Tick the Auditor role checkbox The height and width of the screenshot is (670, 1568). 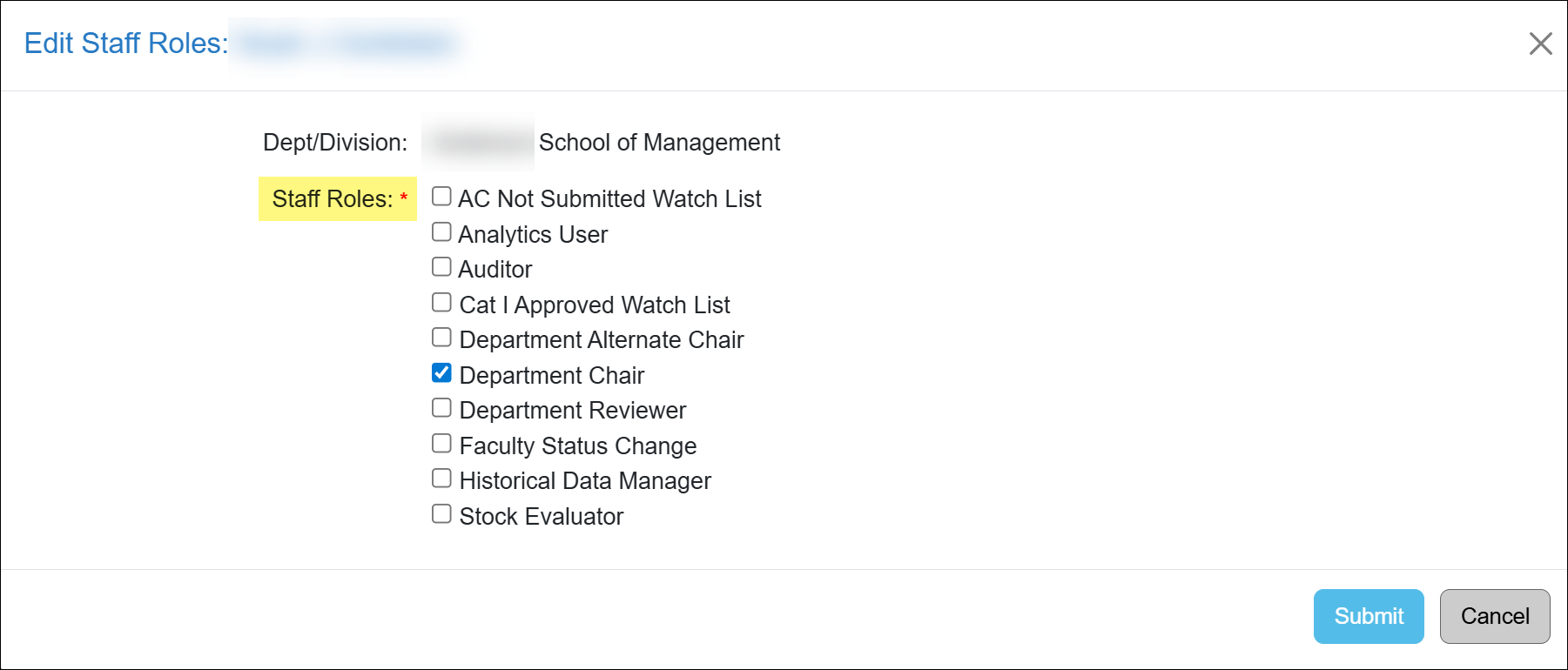point(441,267)
